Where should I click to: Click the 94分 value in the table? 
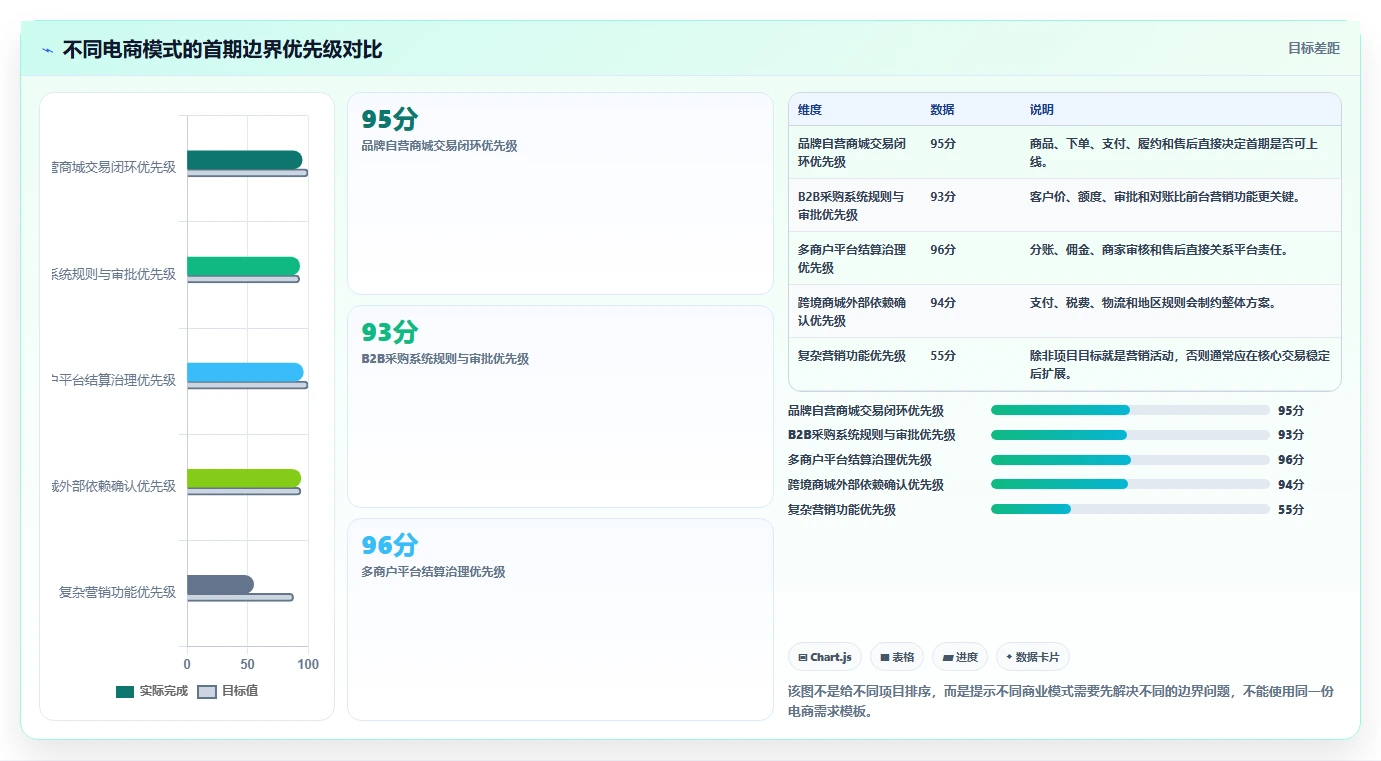pos(943,303)
